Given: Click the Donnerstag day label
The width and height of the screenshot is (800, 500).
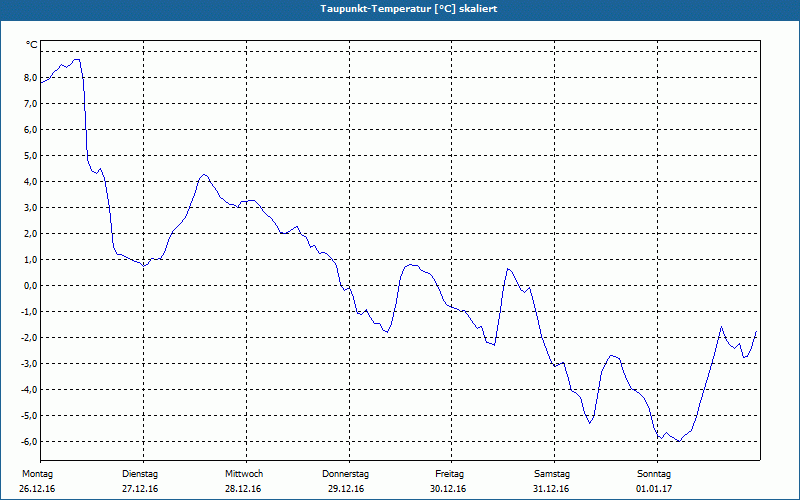Looking at the screenshot, I should 345,474.
